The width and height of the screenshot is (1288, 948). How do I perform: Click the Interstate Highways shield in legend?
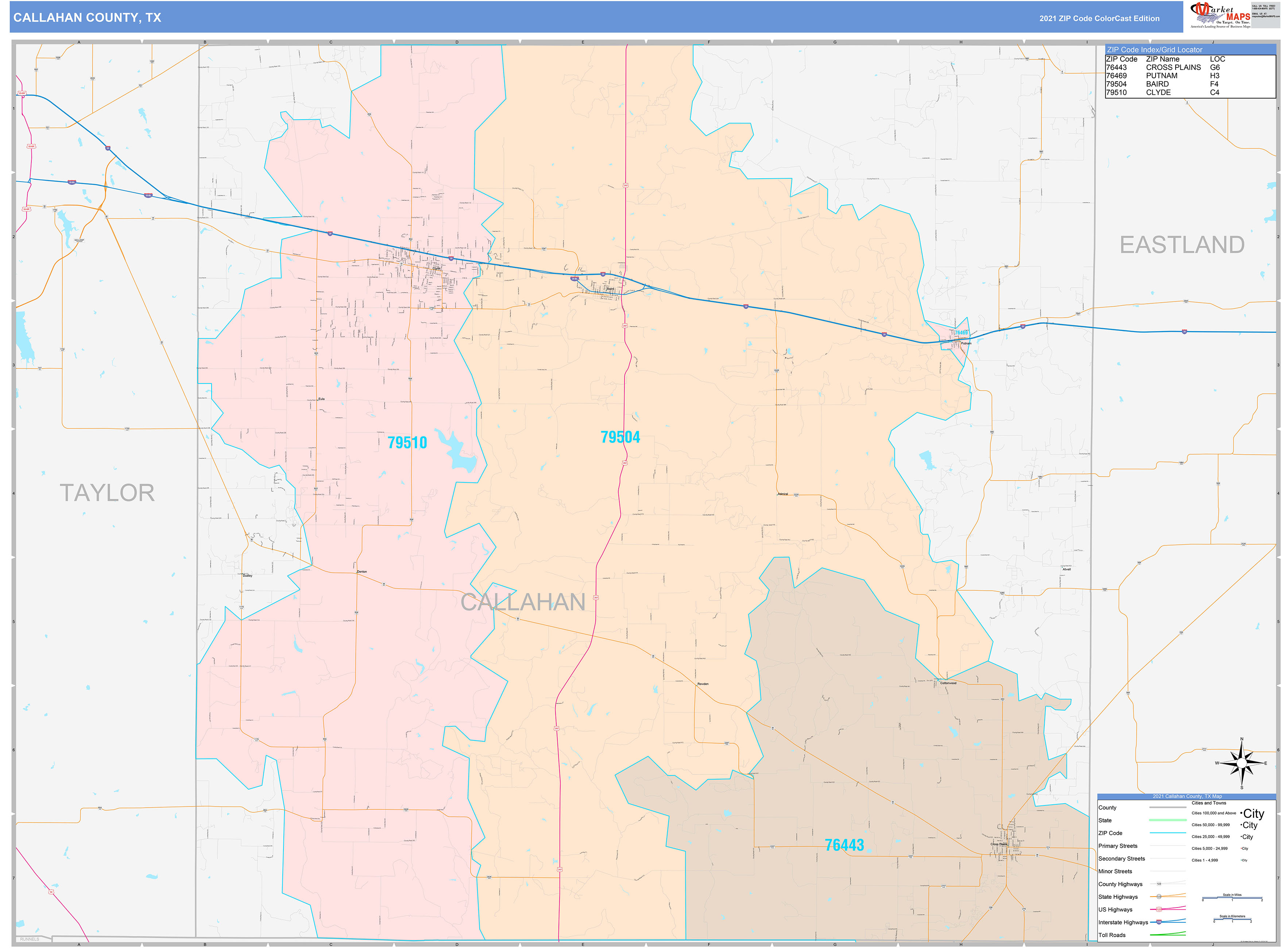(x=1159, y=922)
